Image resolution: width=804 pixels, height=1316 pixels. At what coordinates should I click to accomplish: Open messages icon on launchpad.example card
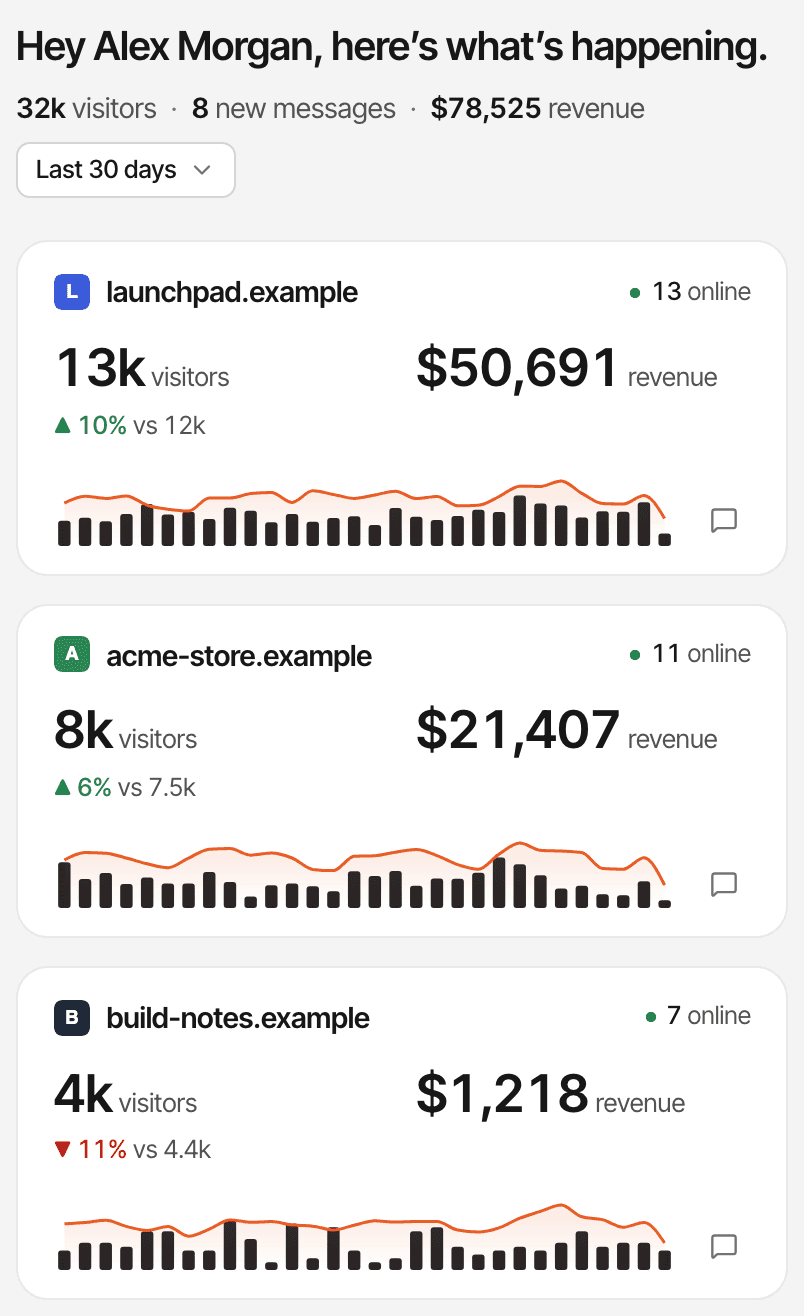click(x=723, y=520)
